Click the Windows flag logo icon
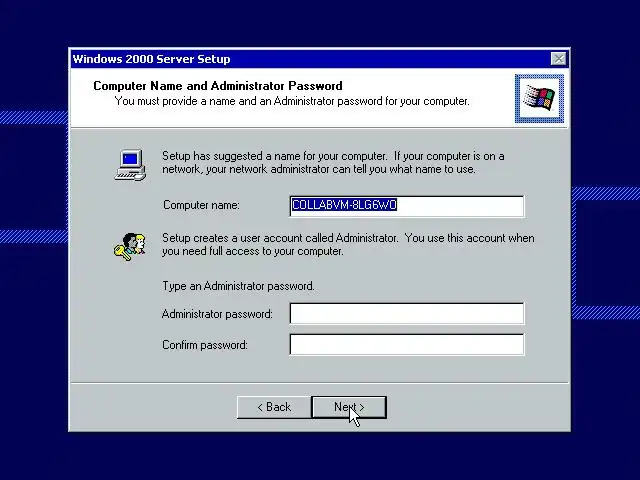 (540, 98)
